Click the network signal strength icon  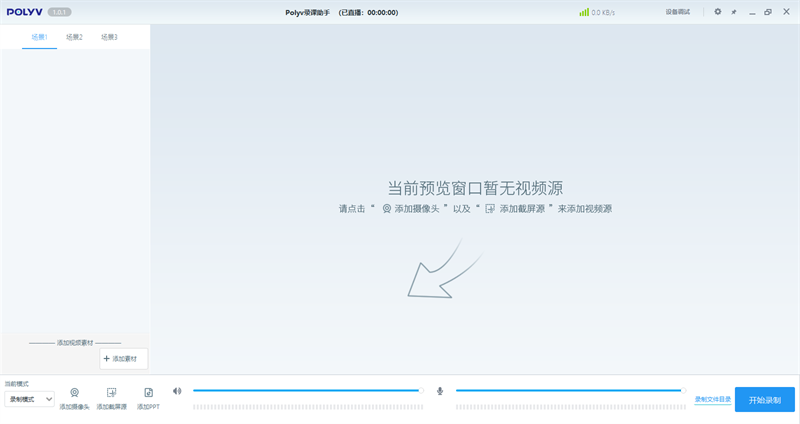[583, 12]
